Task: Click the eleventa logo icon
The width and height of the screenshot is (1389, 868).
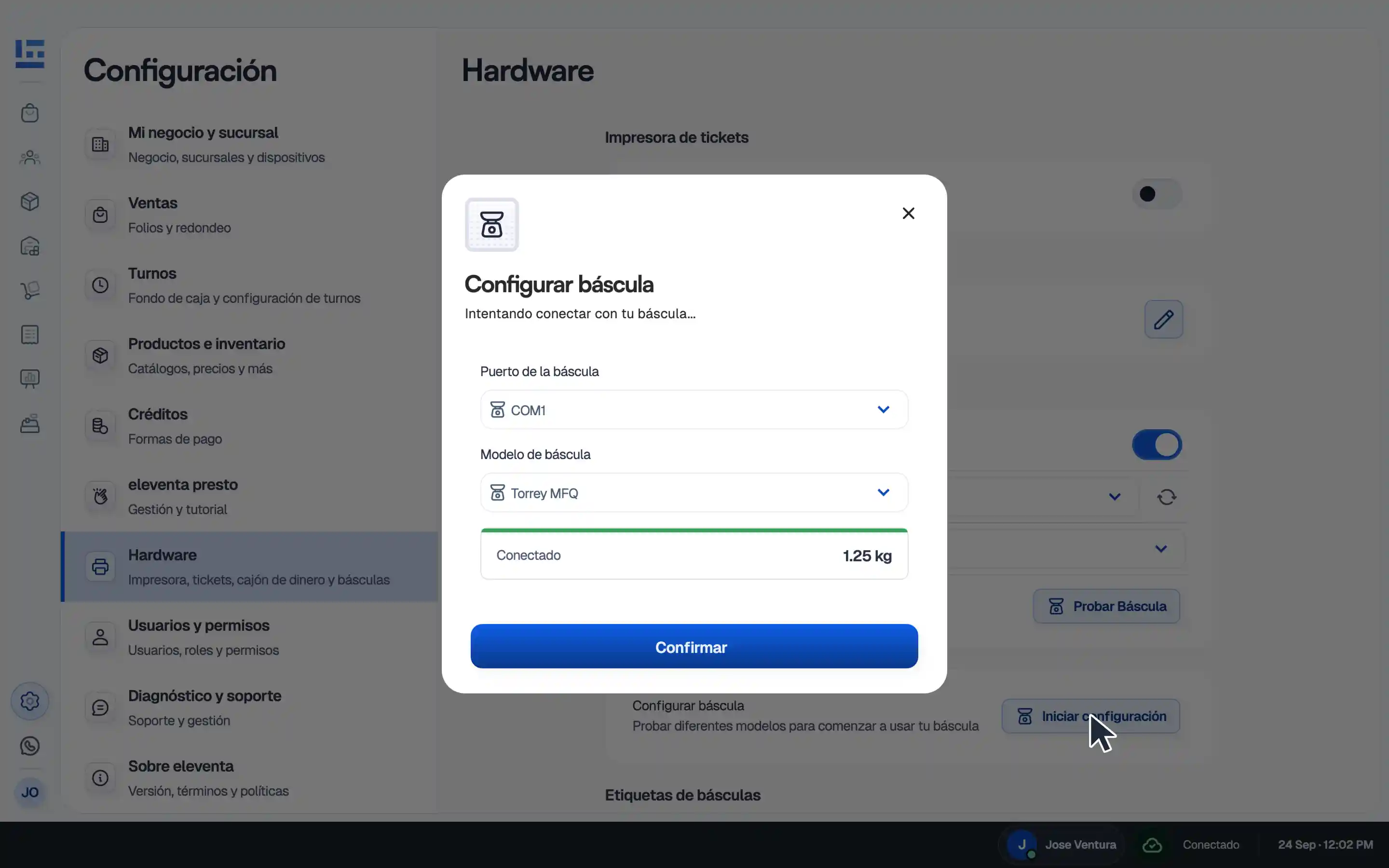Action: pos(30,54)
